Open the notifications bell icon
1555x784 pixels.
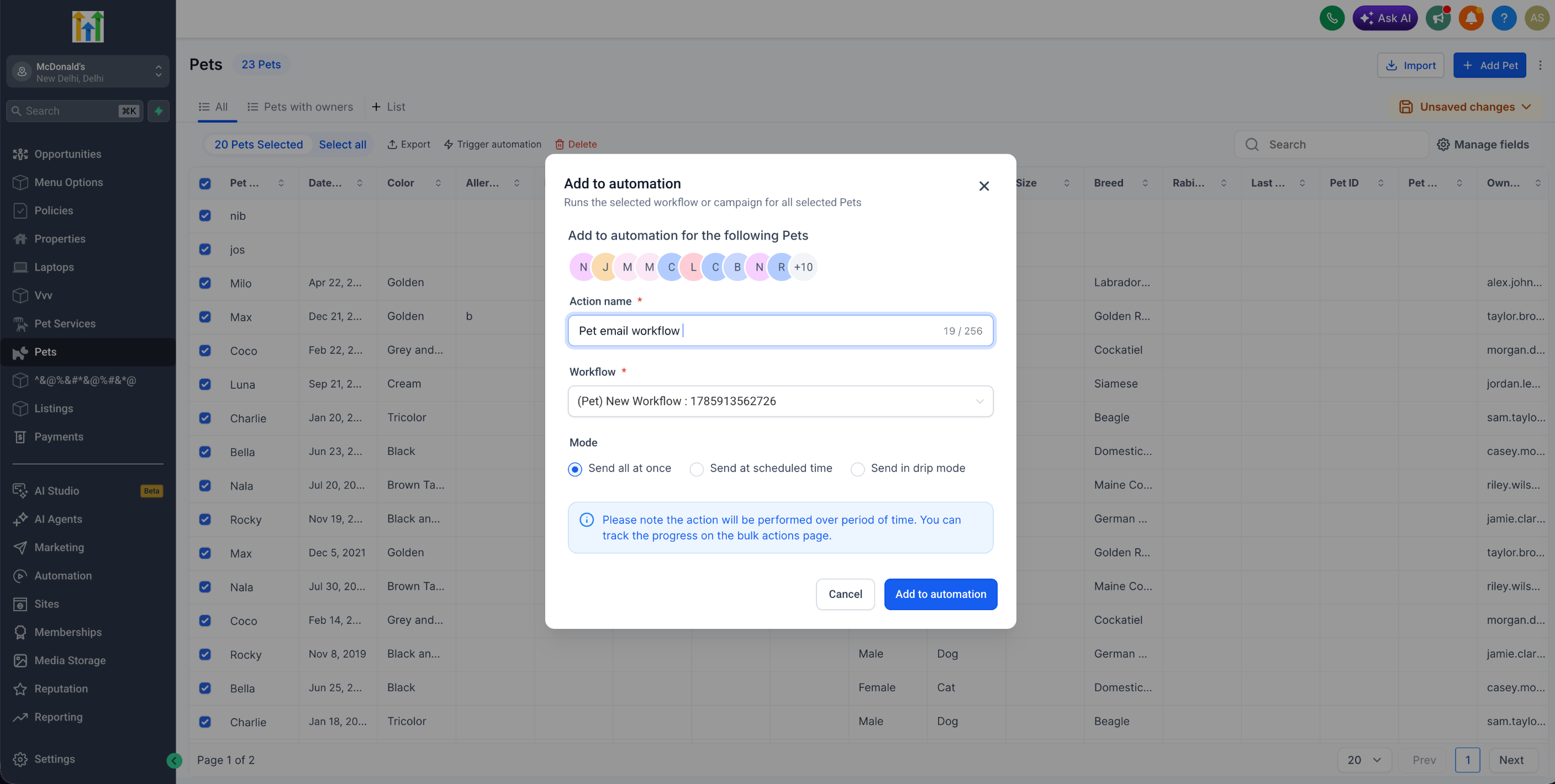pos(1471,18)
